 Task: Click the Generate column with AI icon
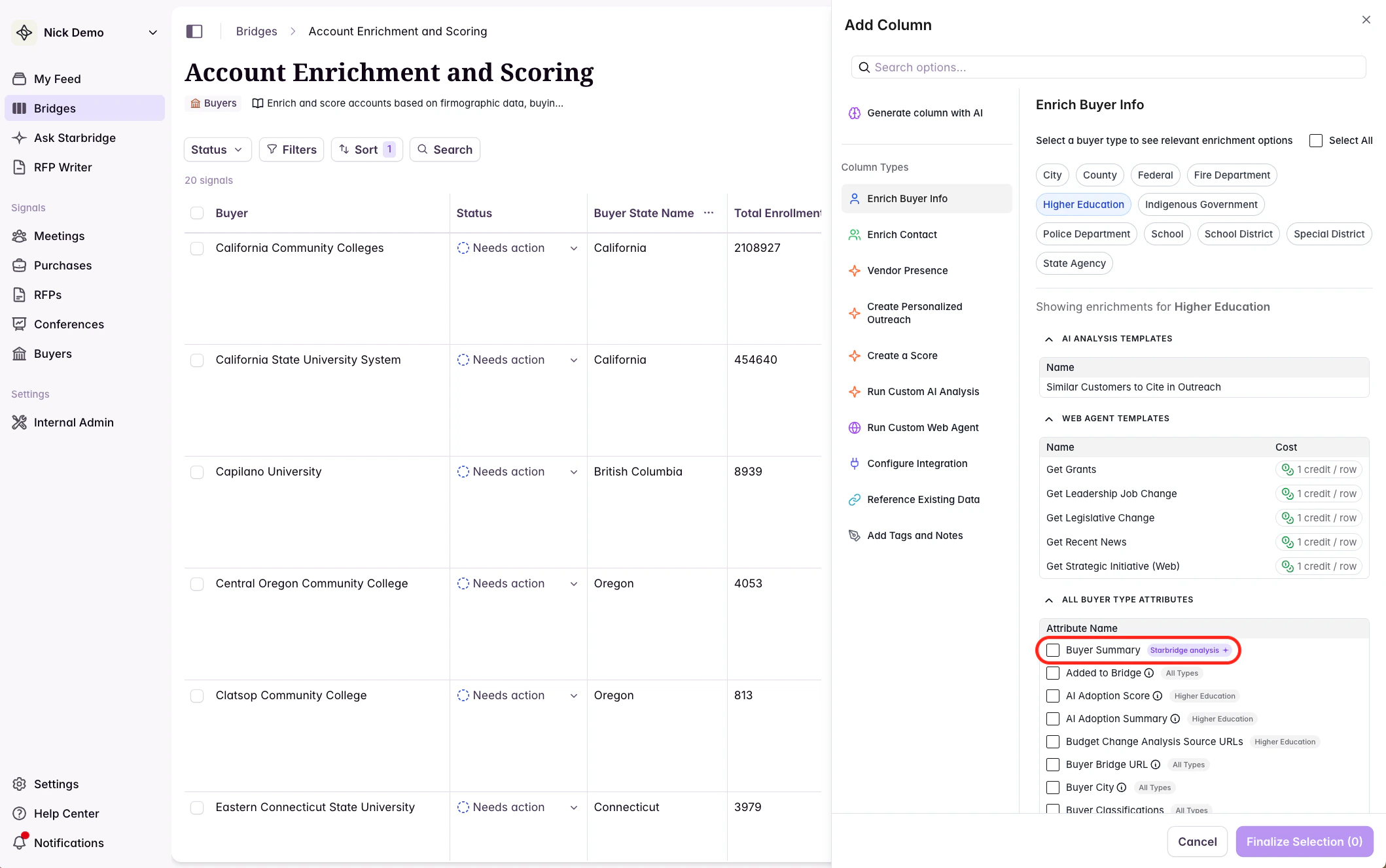[854, 113]
